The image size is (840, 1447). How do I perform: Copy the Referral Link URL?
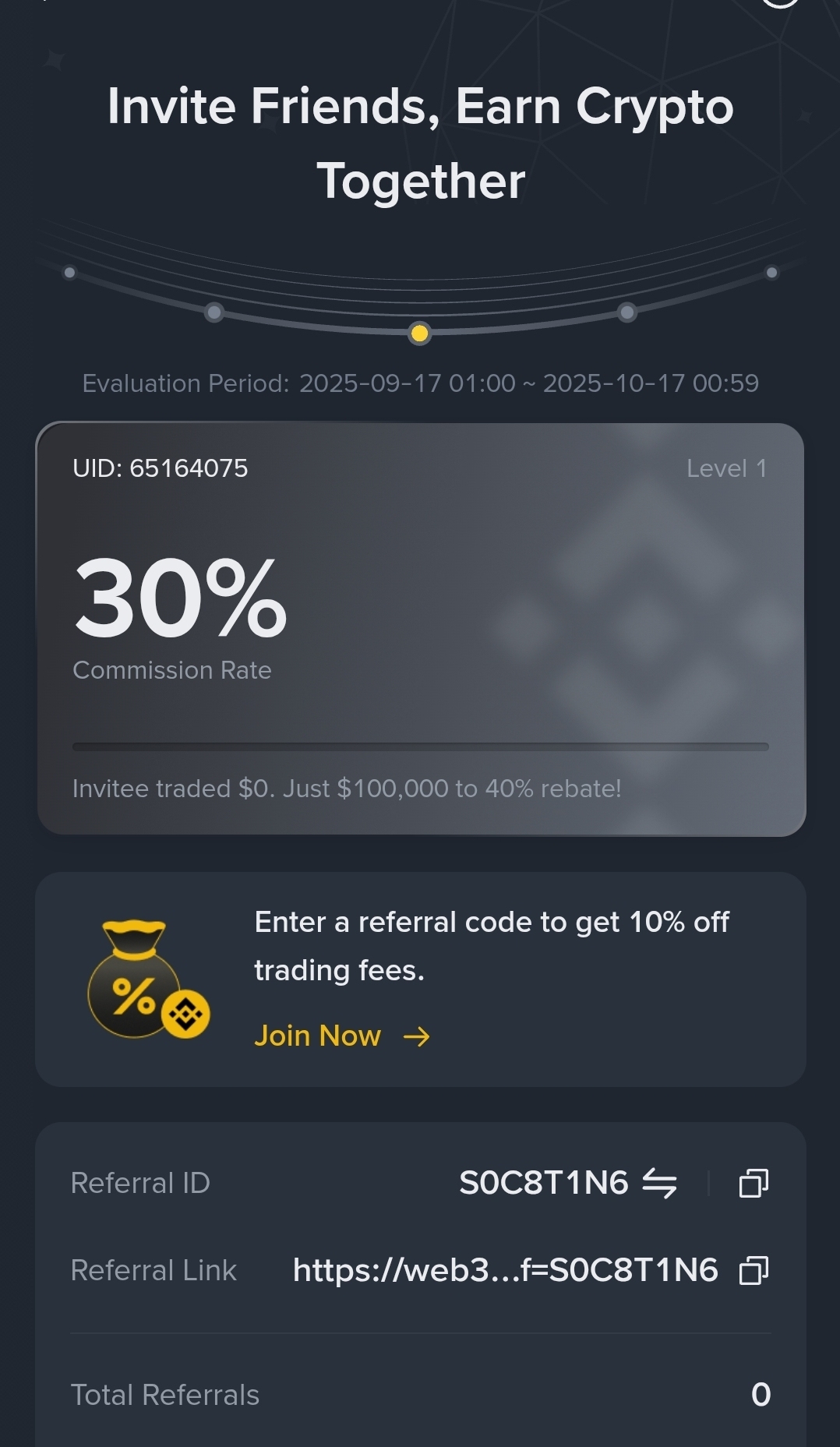754,1270
